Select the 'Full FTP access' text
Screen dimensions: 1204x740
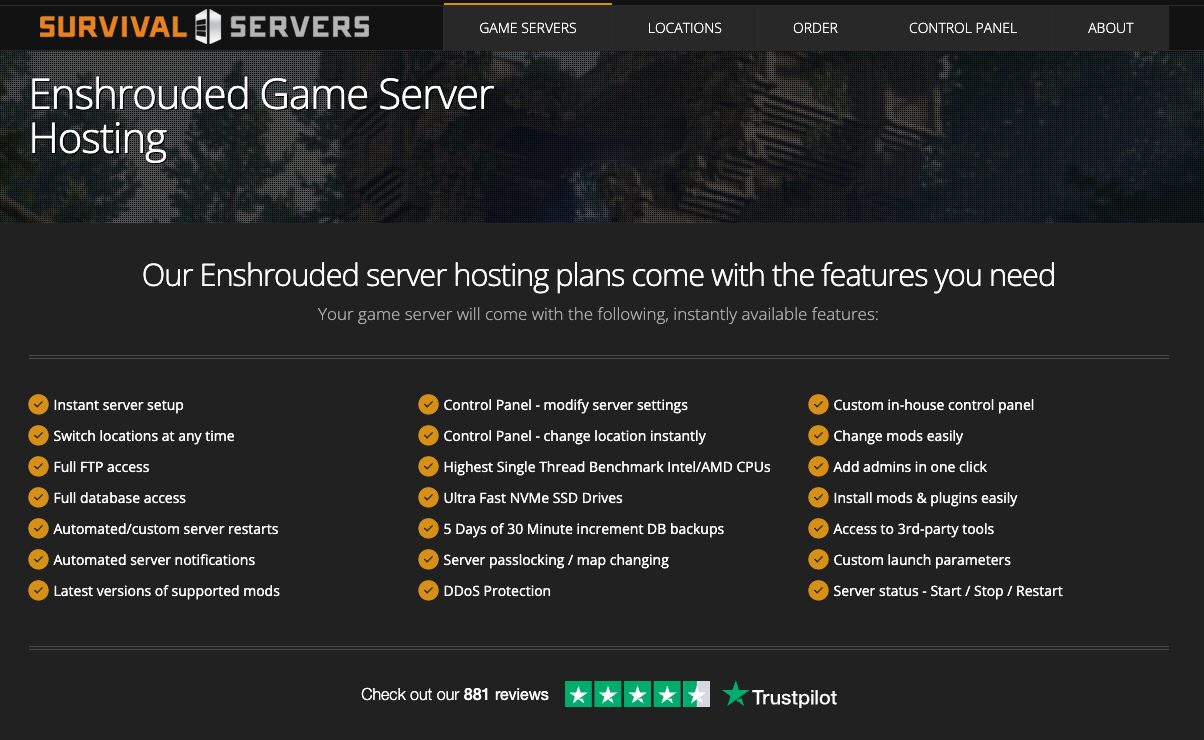pos(101,467)
